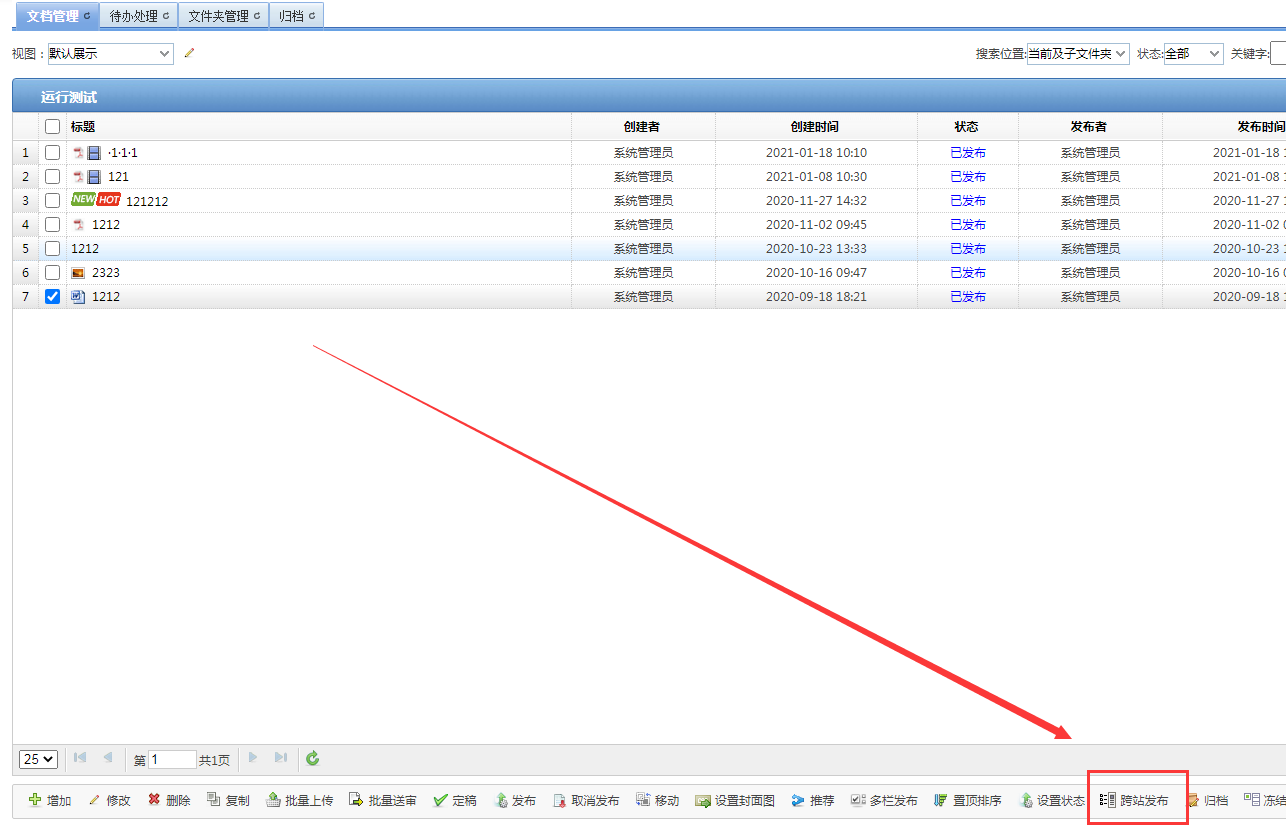This screenshot has height=834, width=1286.
Task: Click 已发布 status link in row 1
Action: tap(967, 153)
